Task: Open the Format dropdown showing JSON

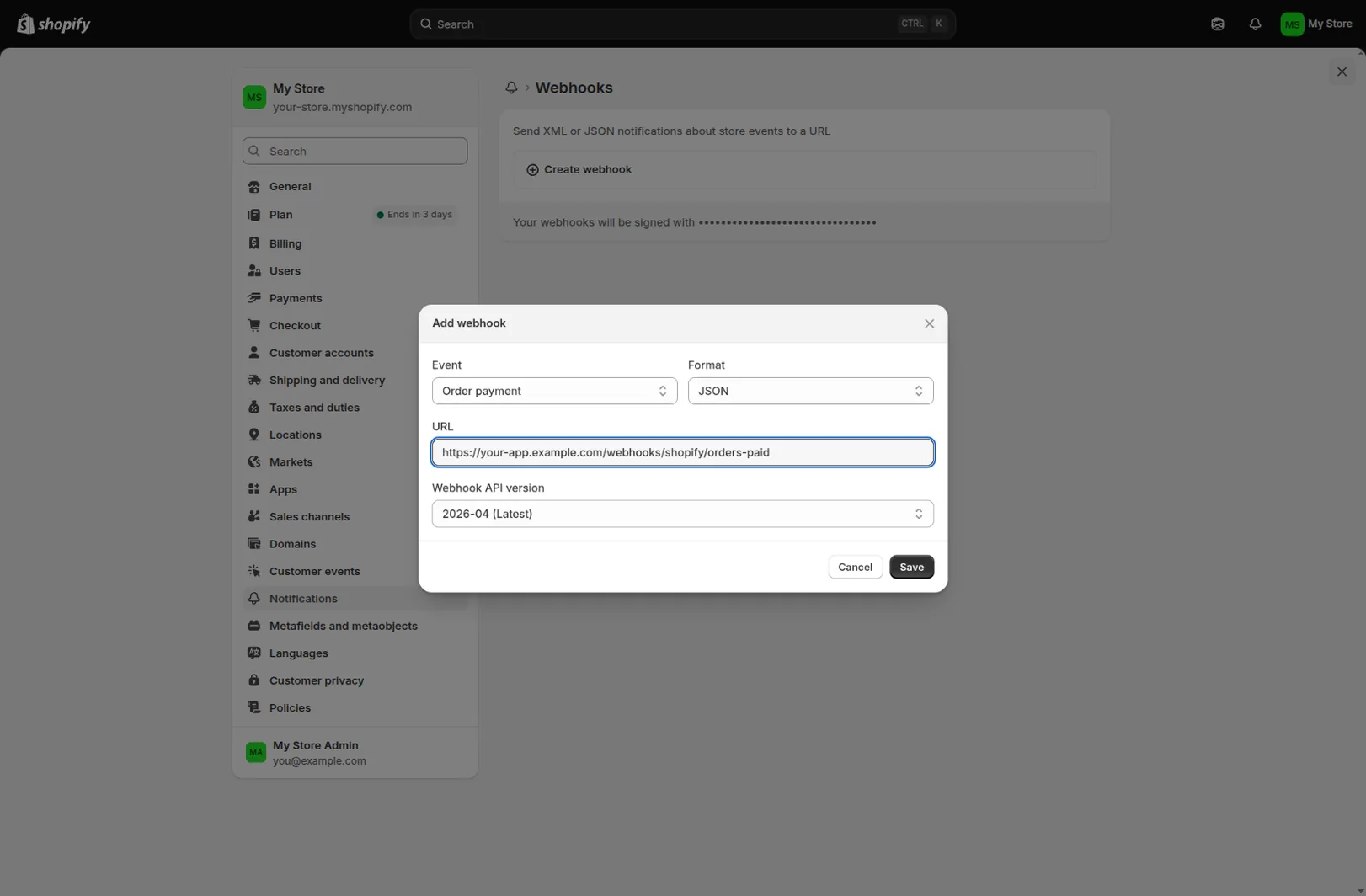Action: pos(810,391)
